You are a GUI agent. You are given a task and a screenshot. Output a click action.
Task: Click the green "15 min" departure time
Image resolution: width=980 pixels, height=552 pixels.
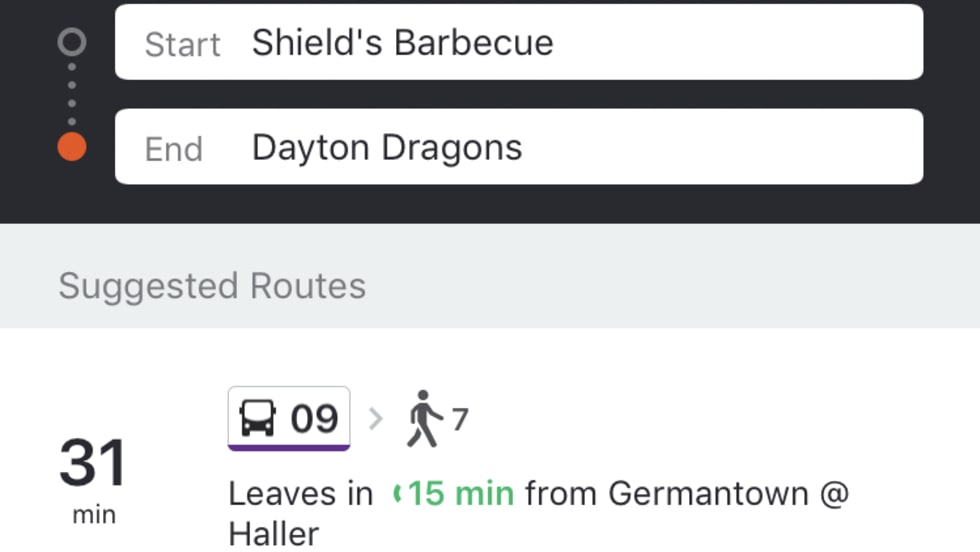[x=461, y=493]
